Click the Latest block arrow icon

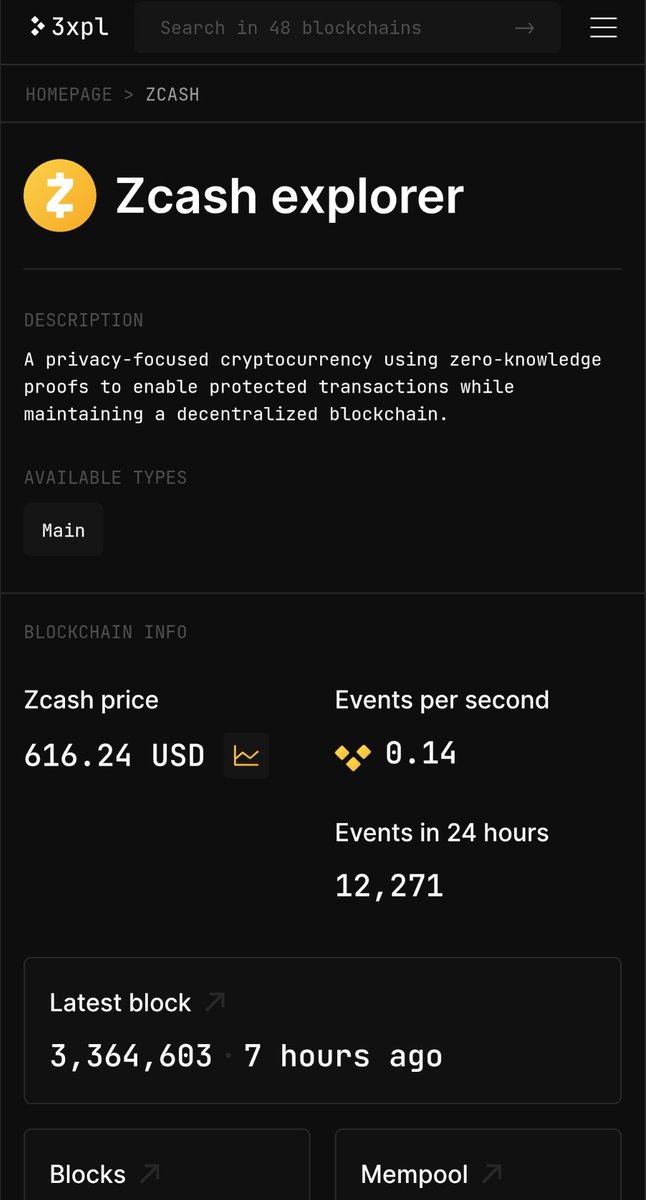[214, 1002]
